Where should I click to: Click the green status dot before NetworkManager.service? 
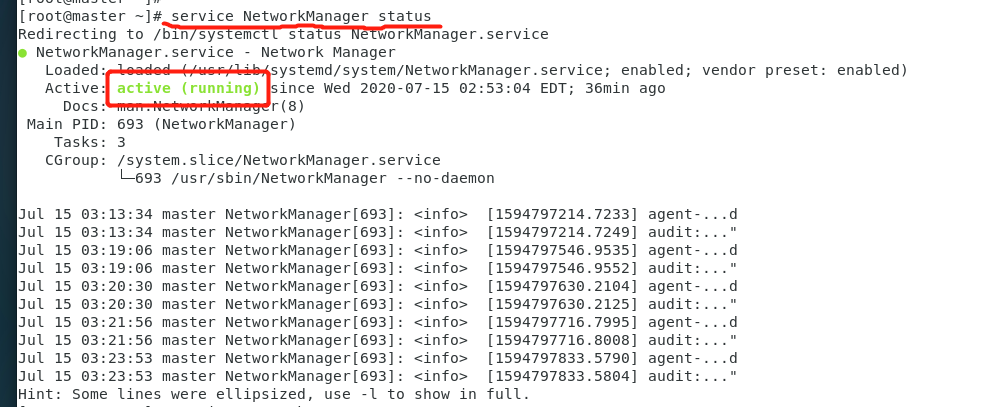pos(23,53)
